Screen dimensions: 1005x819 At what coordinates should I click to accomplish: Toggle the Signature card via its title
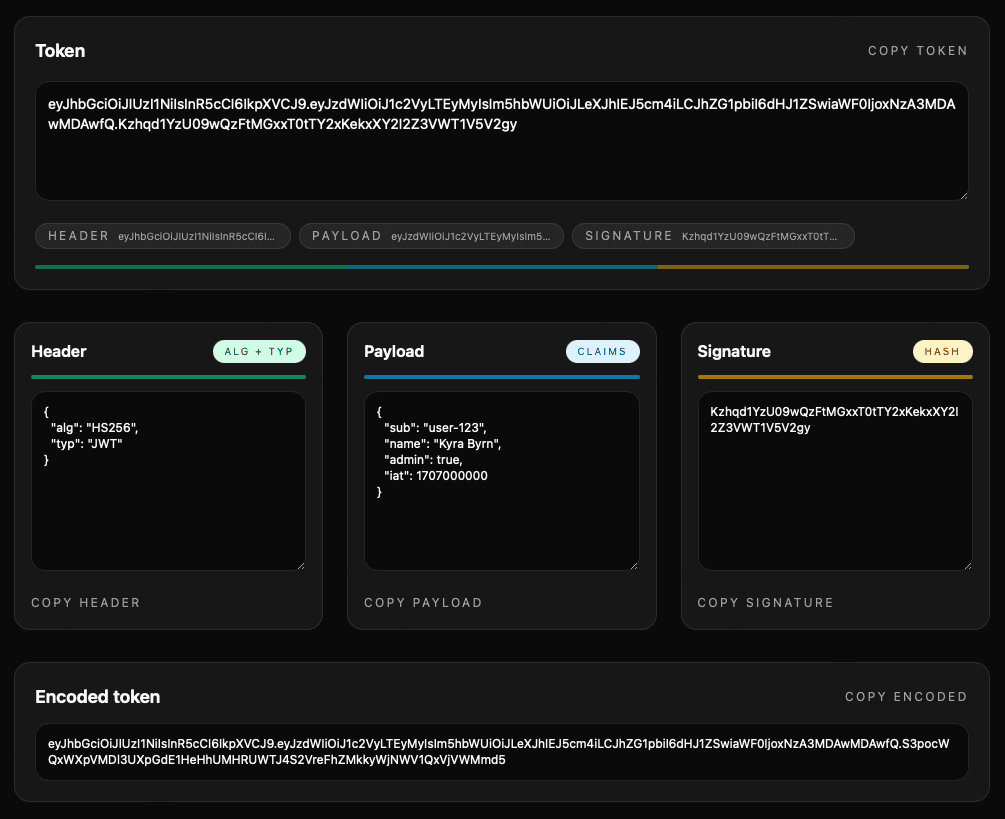coord(734,351)
